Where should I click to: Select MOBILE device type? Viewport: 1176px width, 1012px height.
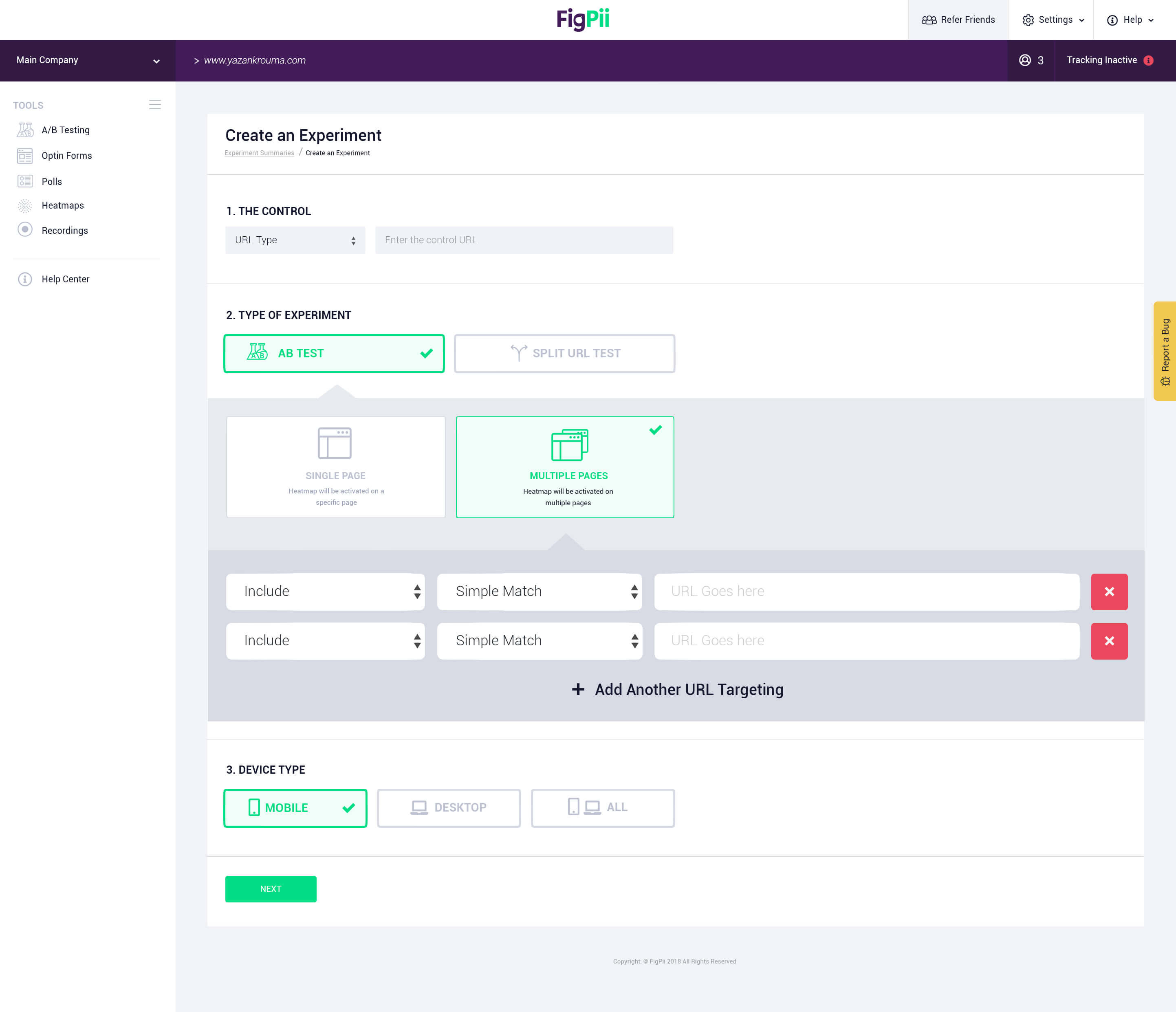(295, 807)
